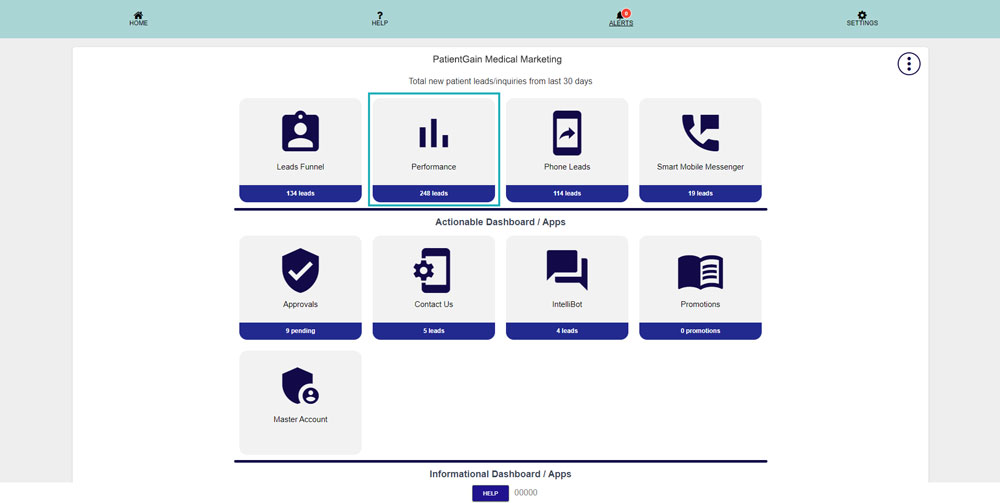Click the Contact Us label

click(434, 305)
